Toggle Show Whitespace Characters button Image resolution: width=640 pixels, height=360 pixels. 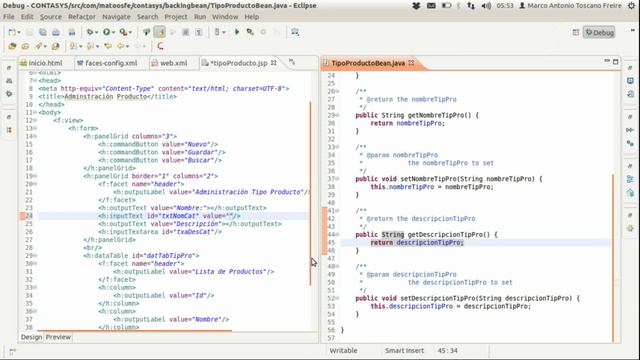[x=199, y=32]
